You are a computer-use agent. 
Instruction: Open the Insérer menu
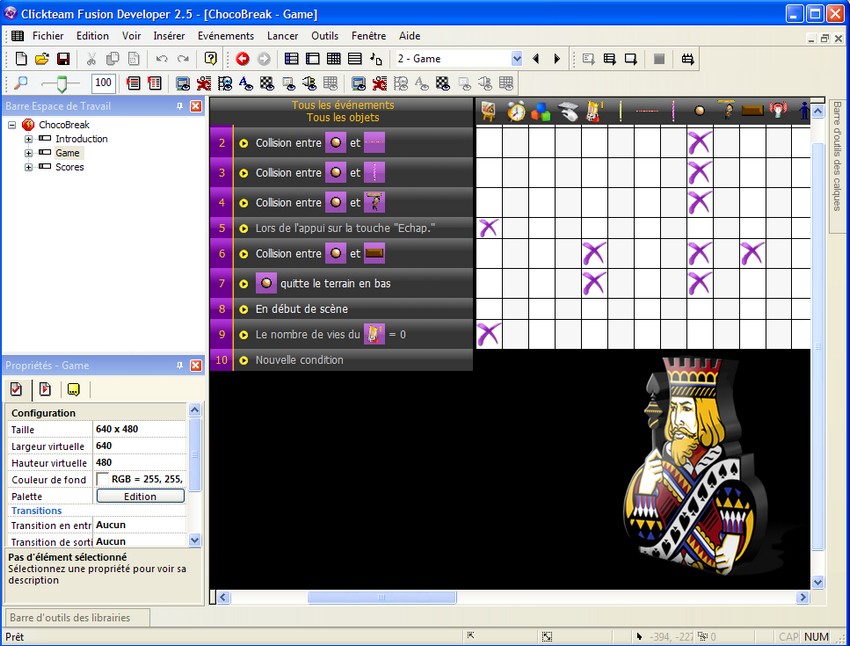point(169,36)
